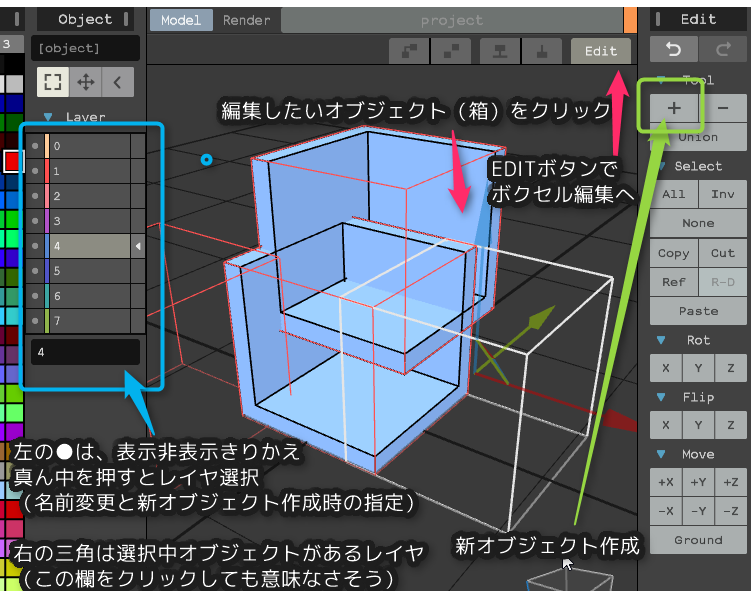Toggle visibility dot of layer 0

tap(35, 146)
